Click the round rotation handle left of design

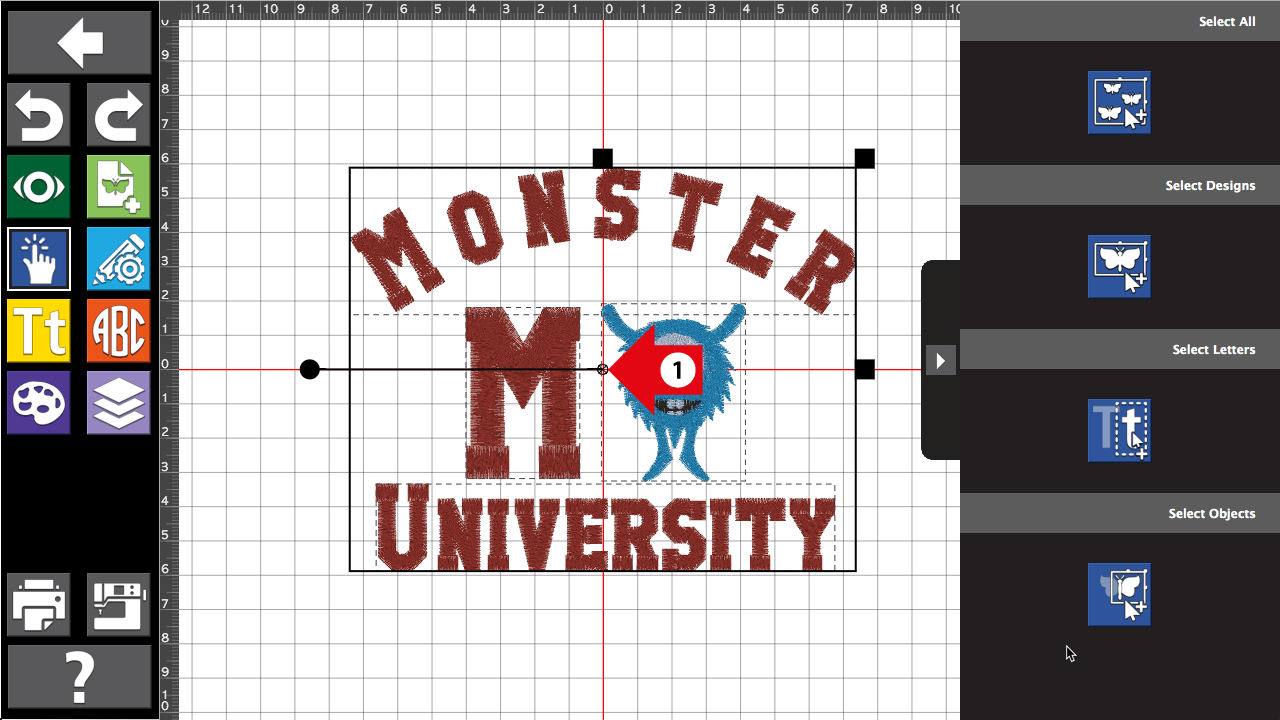(x=310, y=370)
